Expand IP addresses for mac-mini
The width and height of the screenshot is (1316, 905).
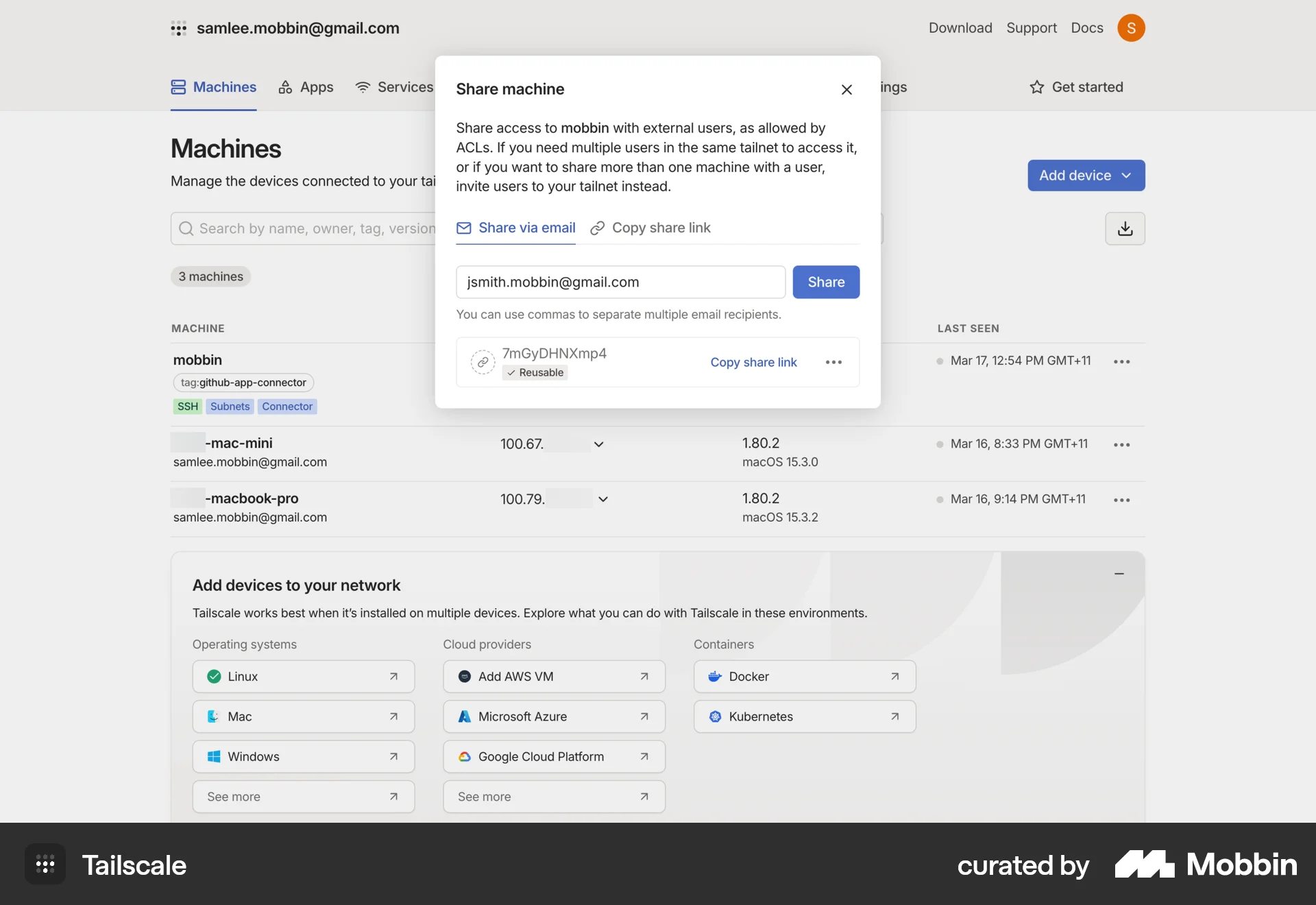[x=598, y=444]
